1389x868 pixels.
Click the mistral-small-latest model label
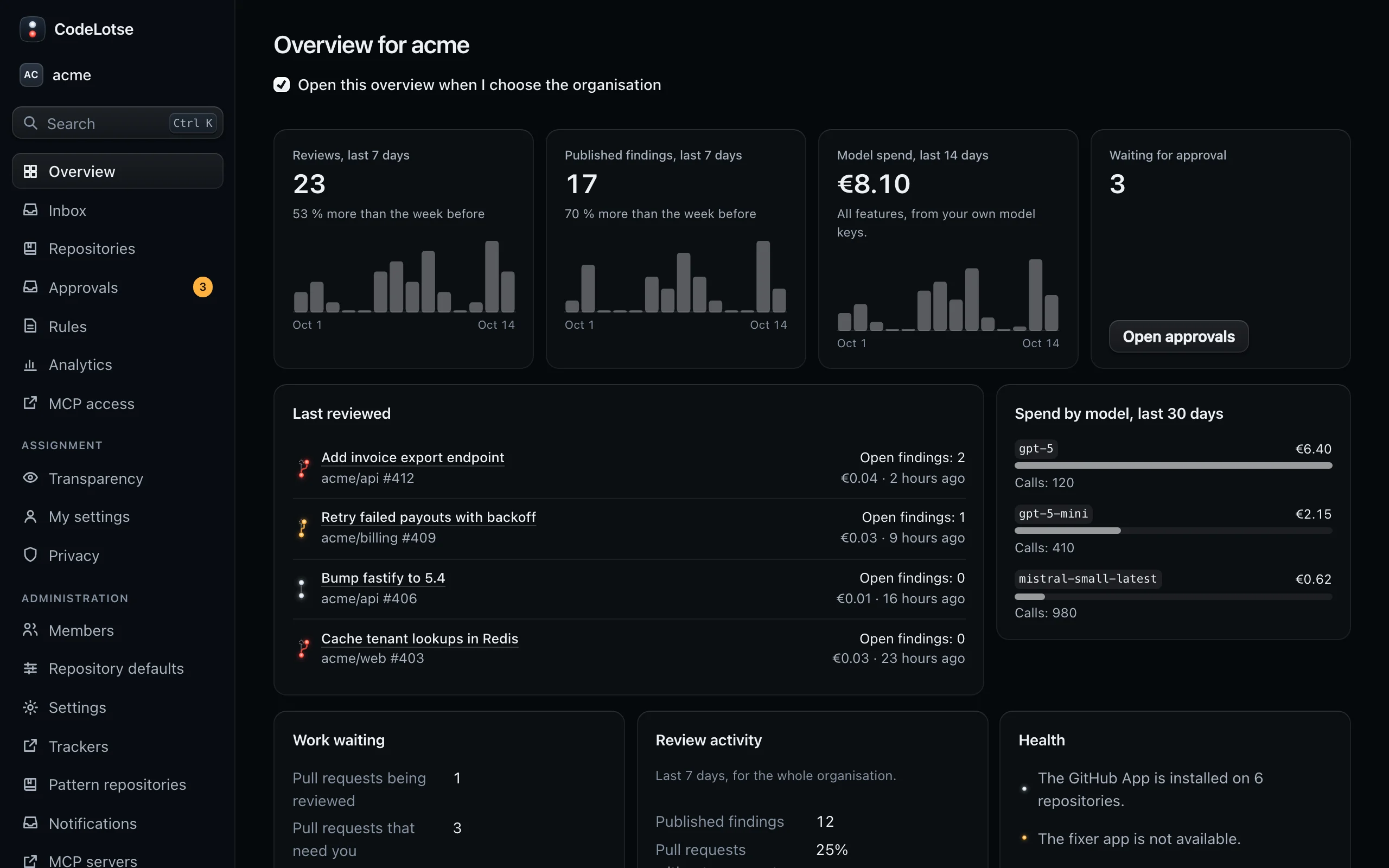1088,579
